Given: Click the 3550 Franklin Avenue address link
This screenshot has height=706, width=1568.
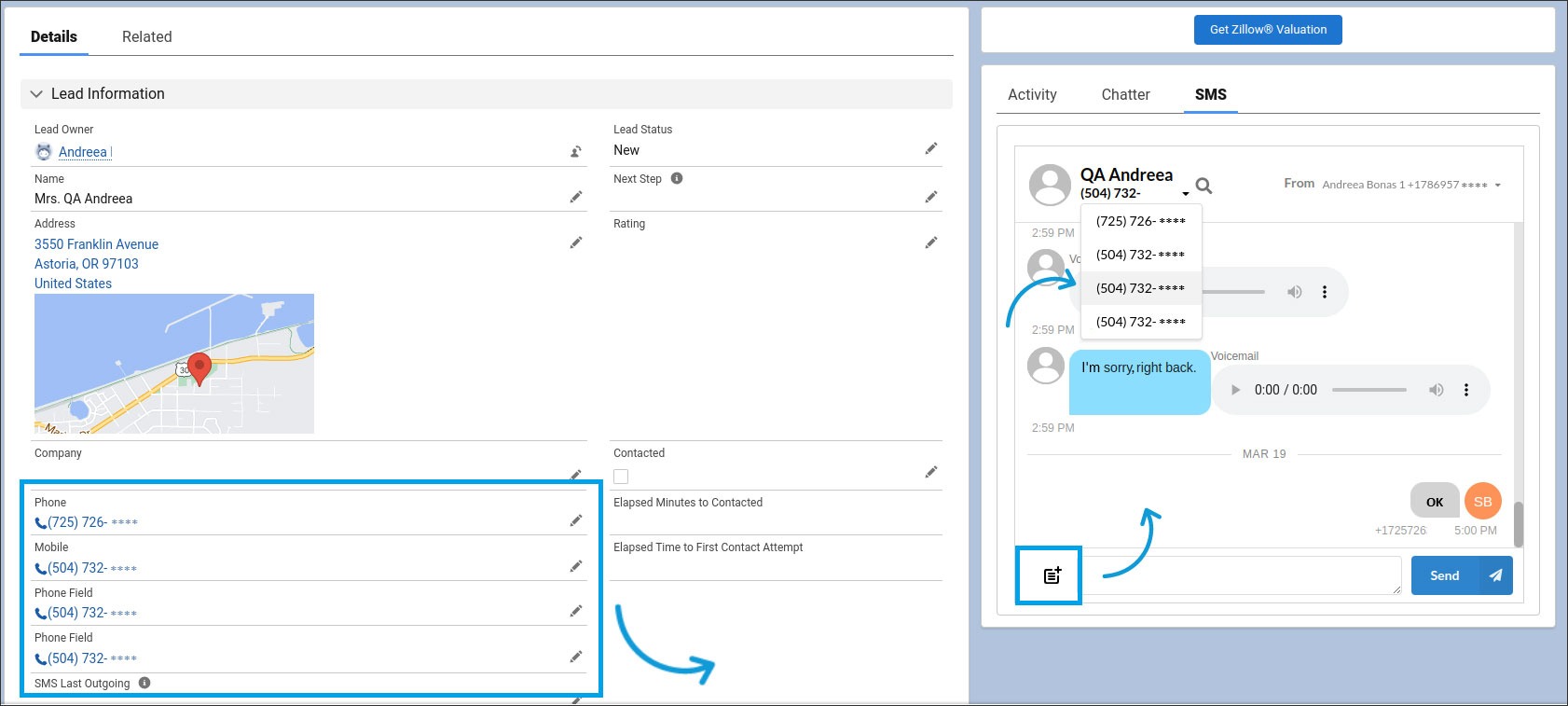Looking at the screenshot, I should pyautogui.click(x=96, y=244).
